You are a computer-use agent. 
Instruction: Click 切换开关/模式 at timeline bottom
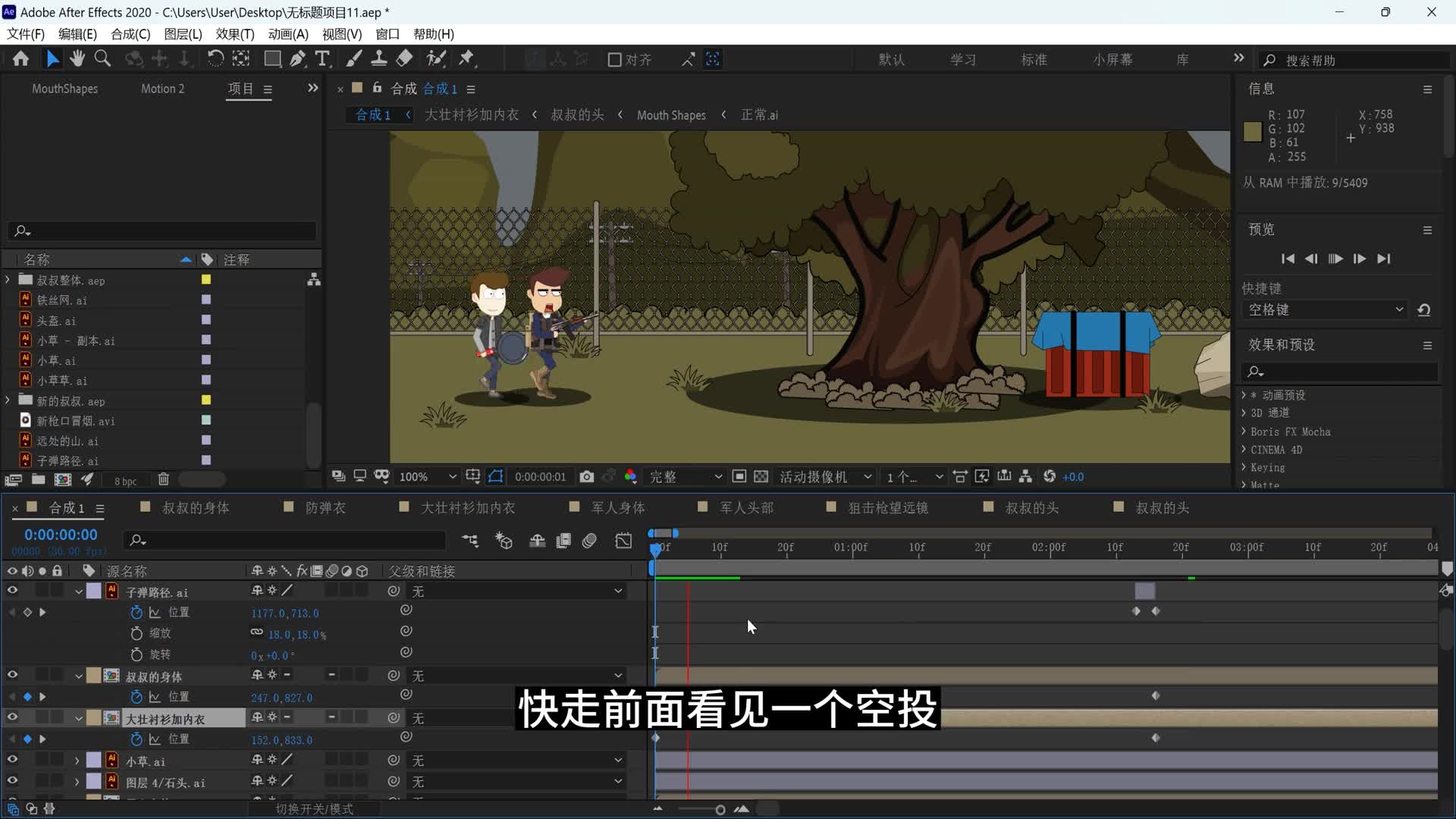pos(314,809)
